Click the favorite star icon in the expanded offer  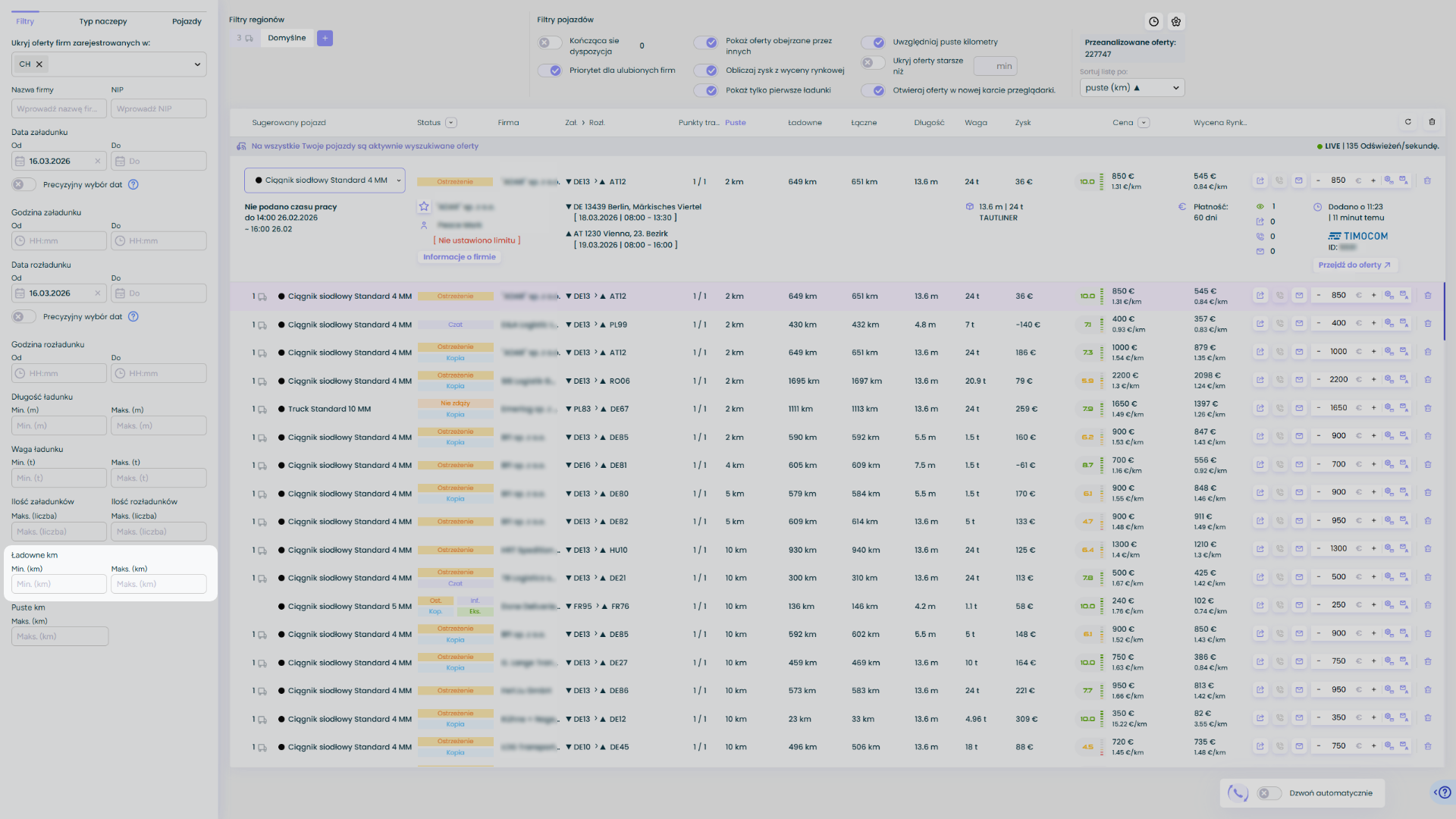(424, 206)
